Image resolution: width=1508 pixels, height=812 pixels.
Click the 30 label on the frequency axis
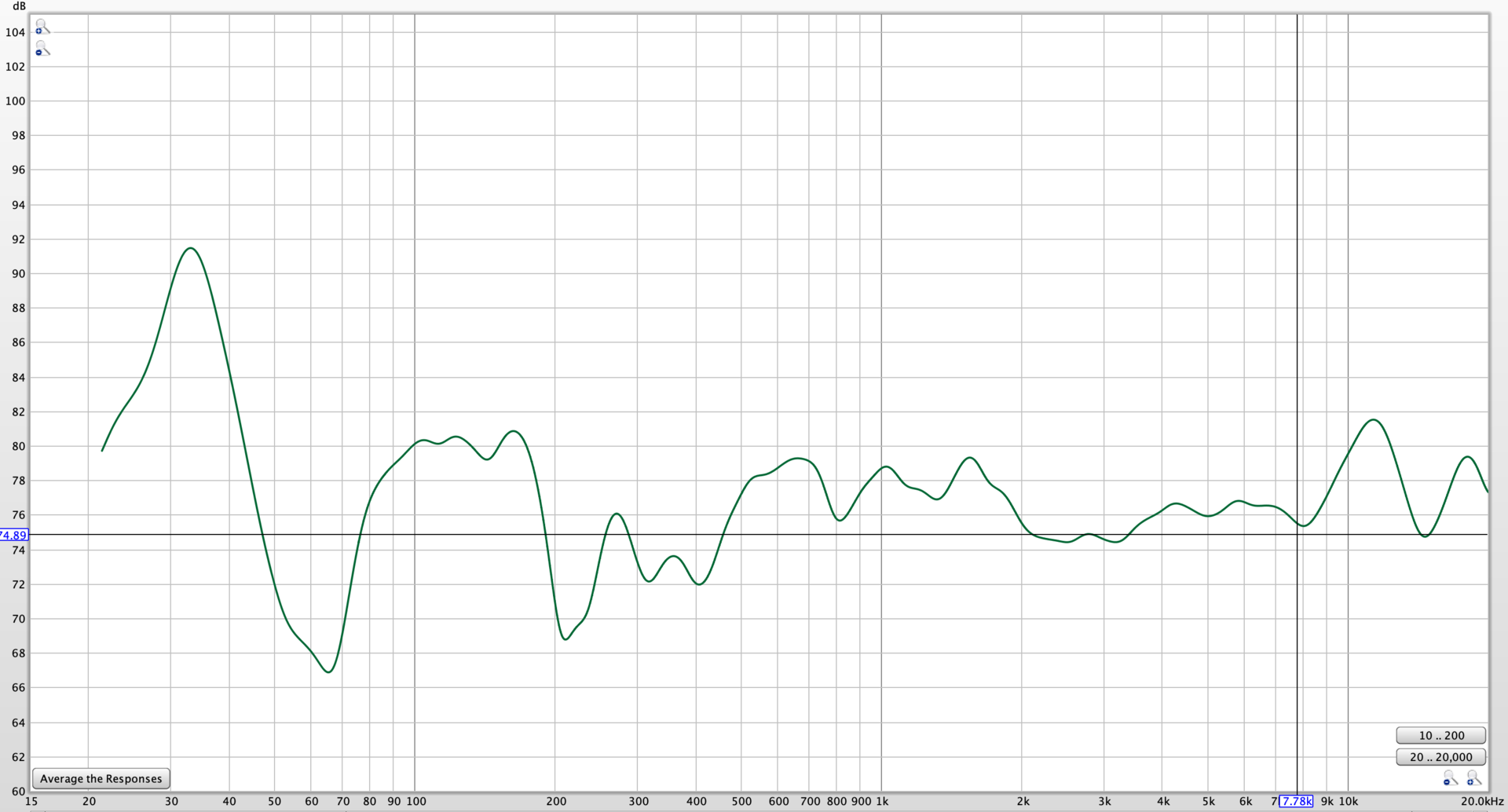coord(171,801)
